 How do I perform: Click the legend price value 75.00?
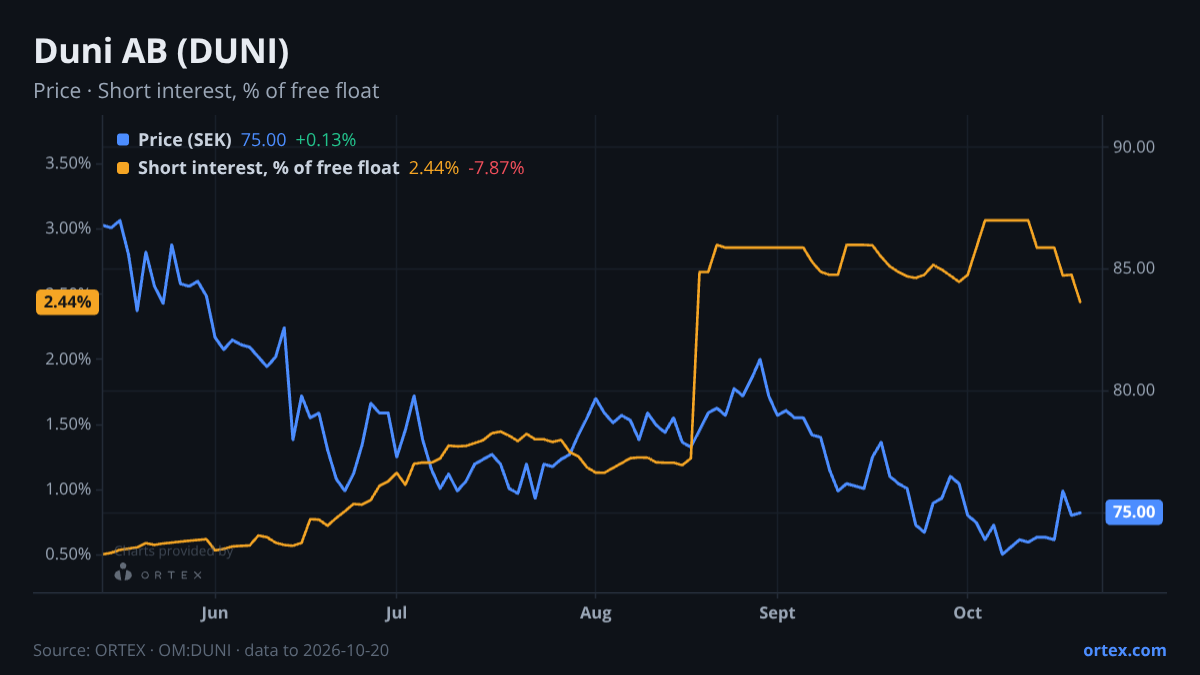click(x=264, y=140)
